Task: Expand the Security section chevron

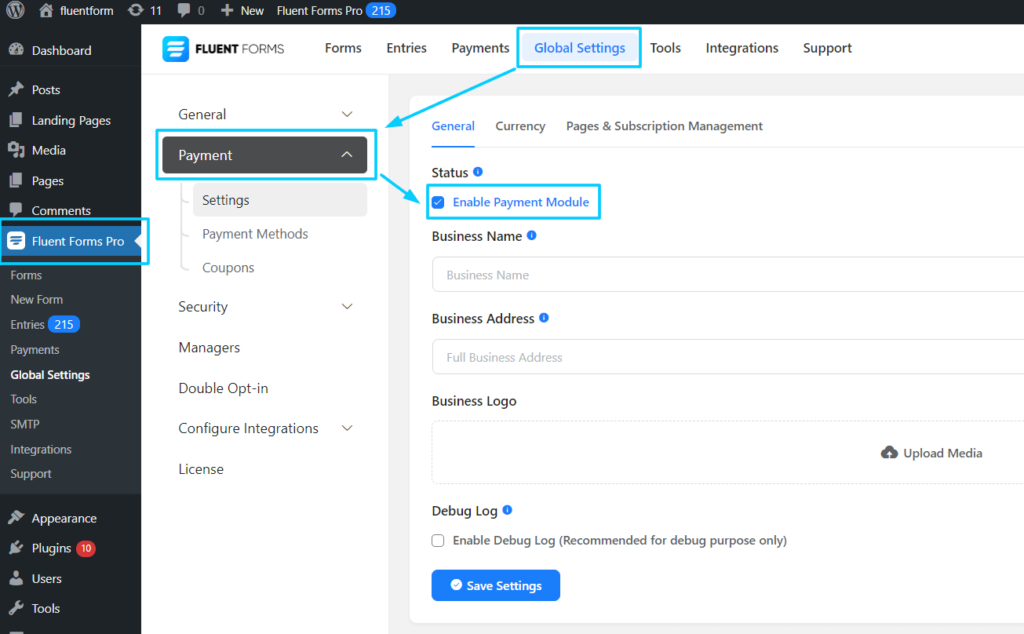Action: point(347,306)
